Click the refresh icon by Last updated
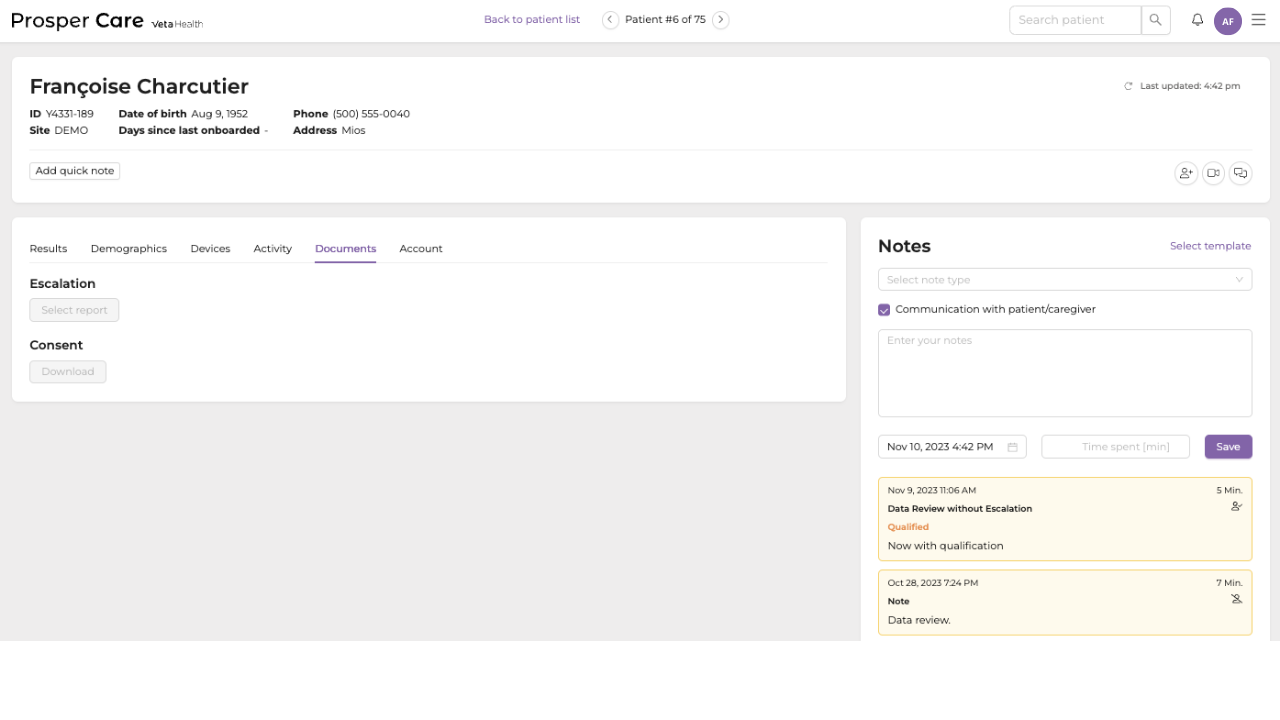Viewport: 1280px width, 720px height. point(1129,86)
